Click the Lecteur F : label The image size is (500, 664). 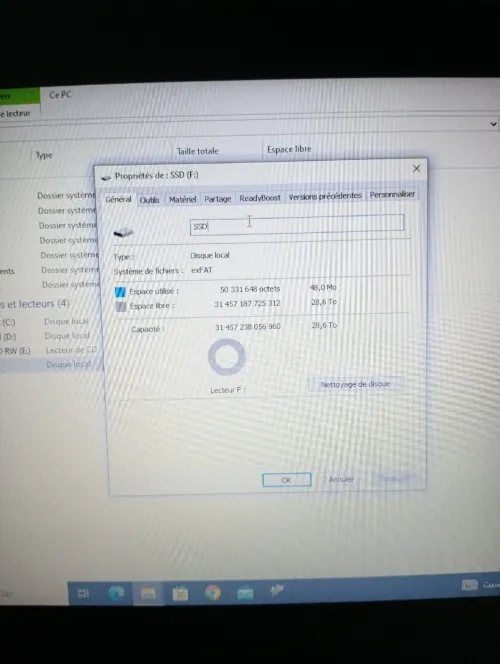click(228, 390)
